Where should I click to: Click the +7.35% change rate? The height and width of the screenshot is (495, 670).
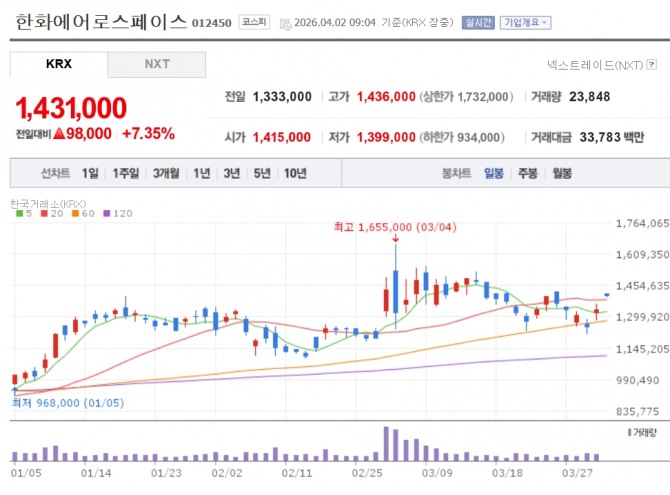pyautogui.click(x=148, y=134)
